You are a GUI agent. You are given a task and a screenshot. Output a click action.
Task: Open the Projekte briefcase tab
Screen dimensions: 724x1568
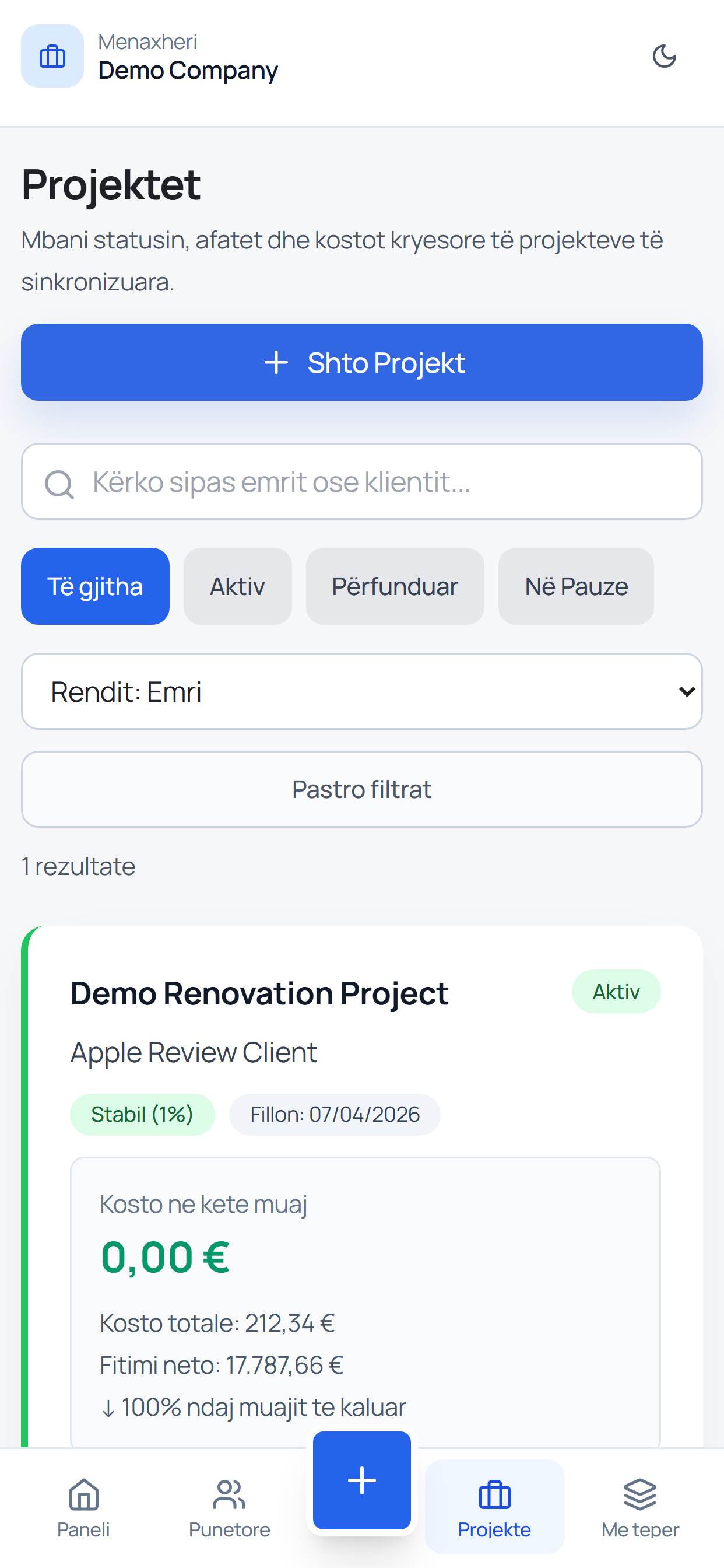pos(495,1507)
